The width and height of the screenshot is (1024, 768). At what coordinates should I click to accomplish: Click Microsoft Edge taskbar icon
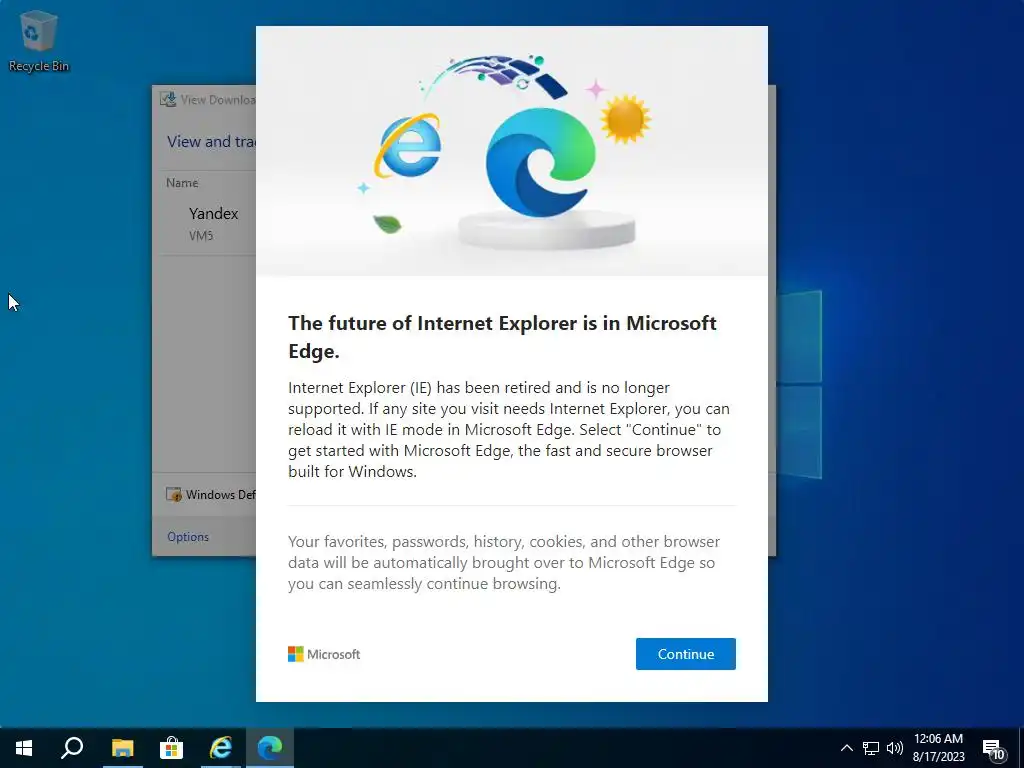(270, 748)
